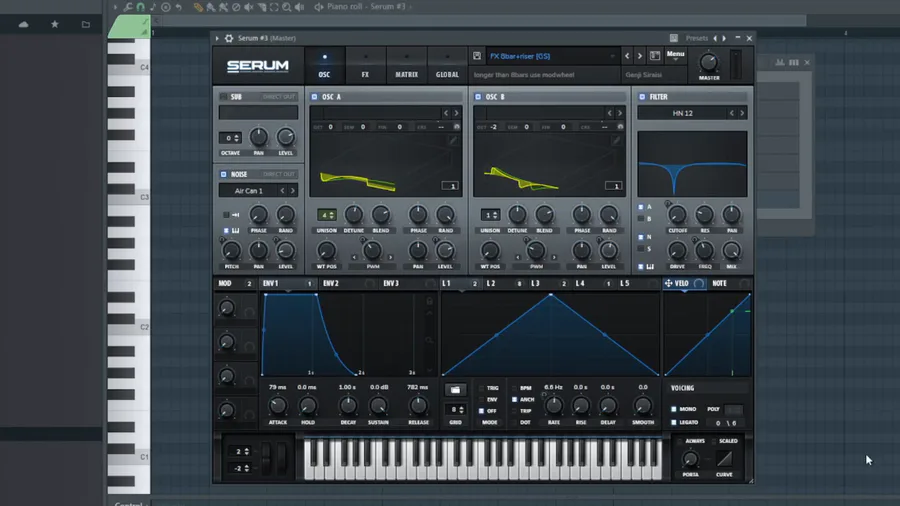Click the OSC A unison voices stepper

(327, 215)
